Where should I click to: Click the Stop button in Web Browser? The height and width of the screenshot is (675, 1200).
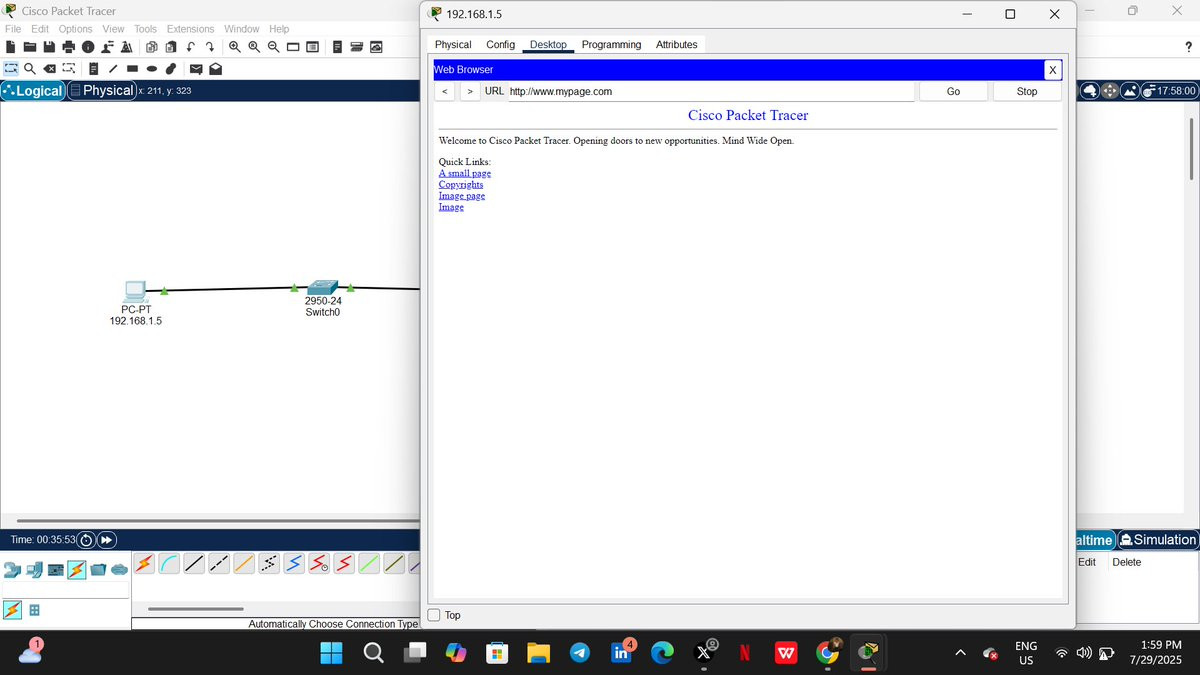pos(1027,91)
